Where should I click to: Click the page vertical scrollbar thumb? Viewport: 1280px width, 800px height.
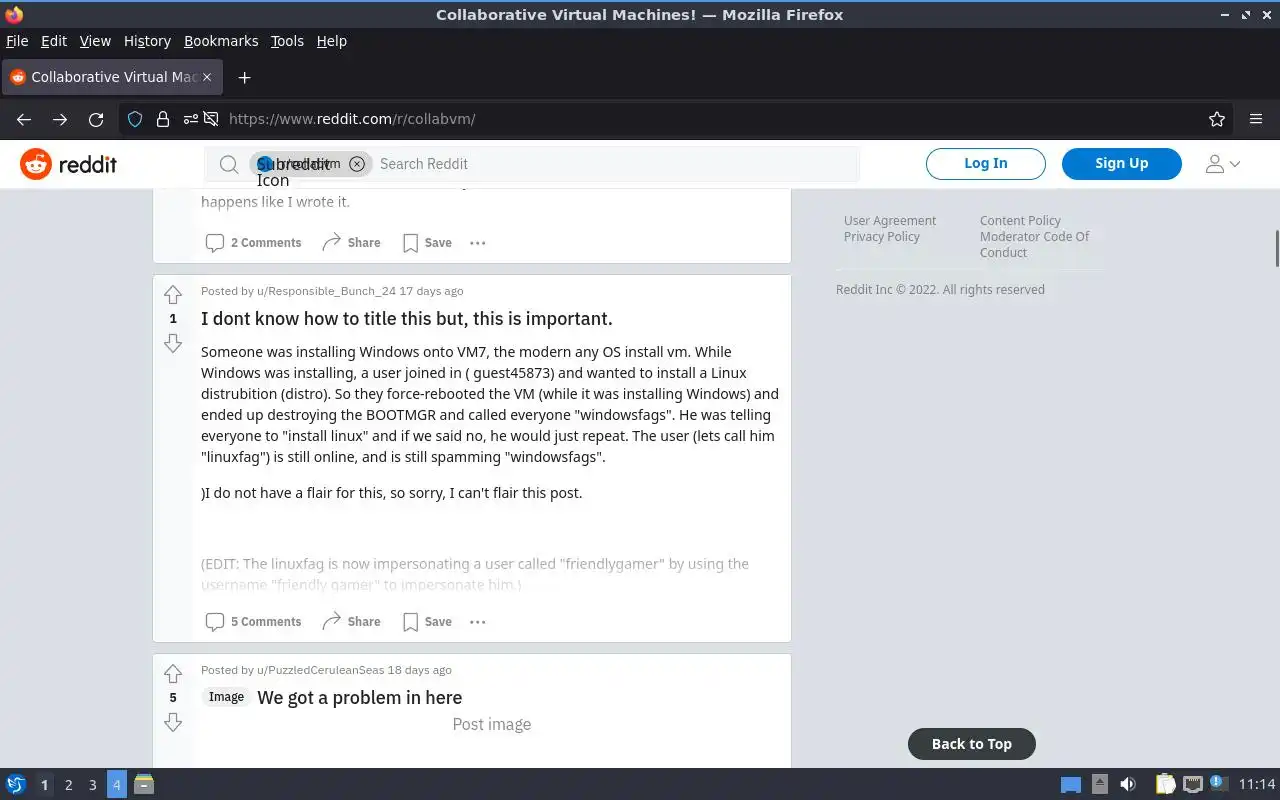1276,248
